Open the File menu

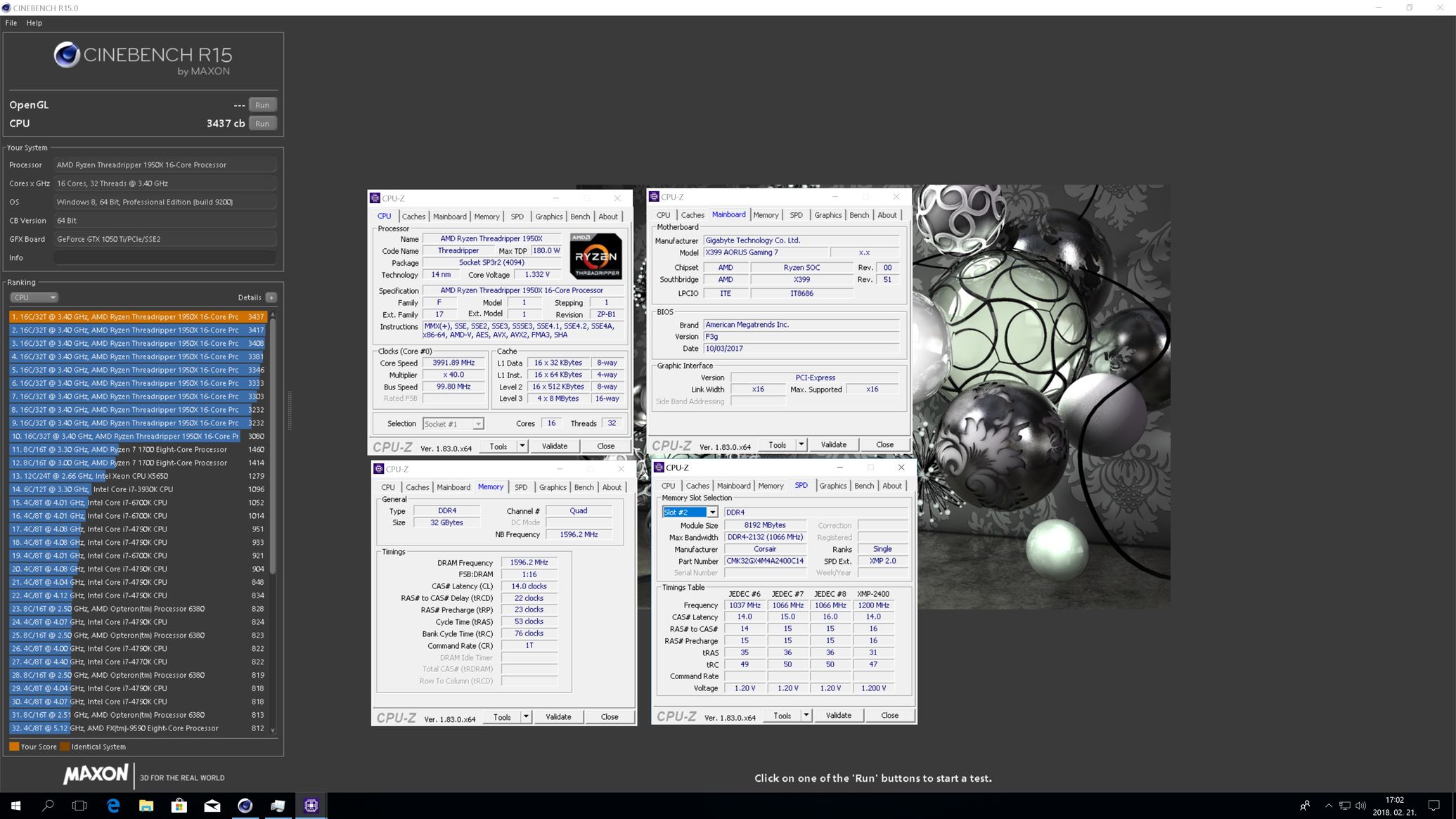11,22
